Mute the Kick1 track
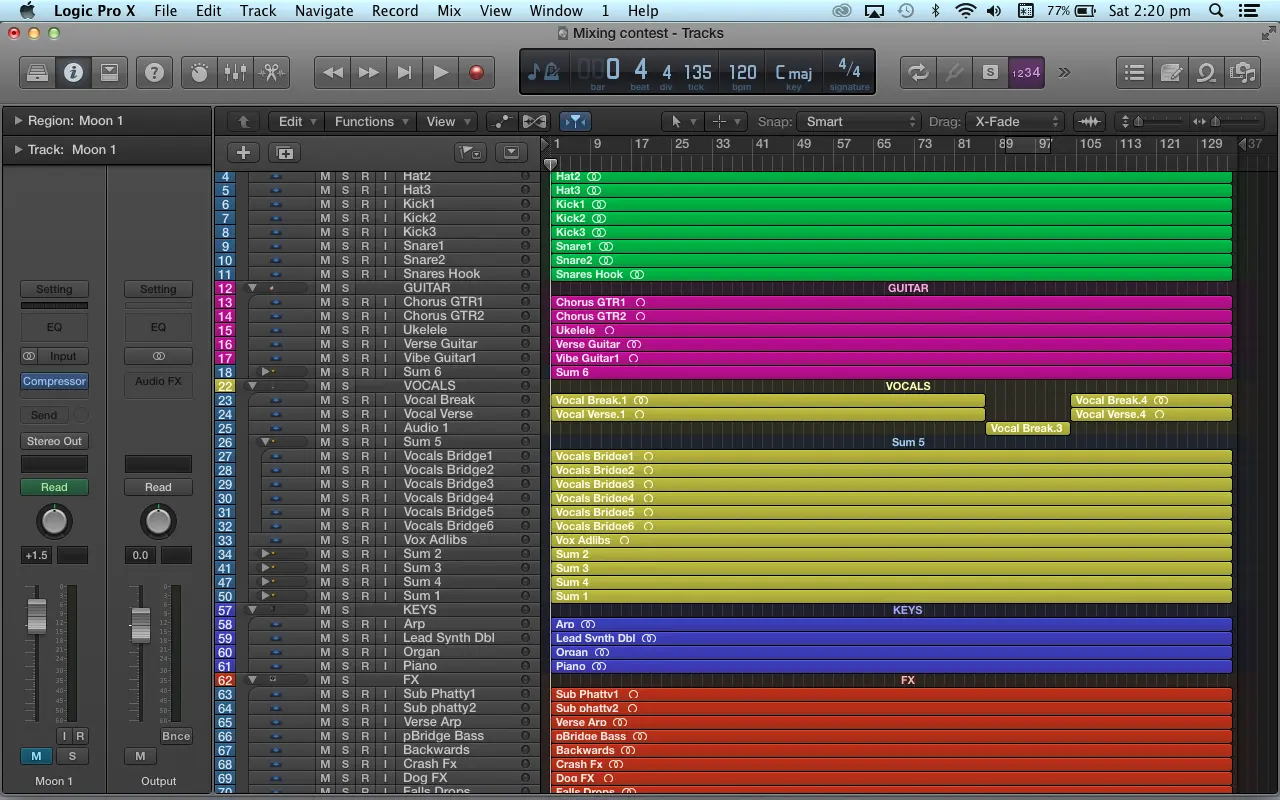1280x800 pixels. [x=325, y=204]
